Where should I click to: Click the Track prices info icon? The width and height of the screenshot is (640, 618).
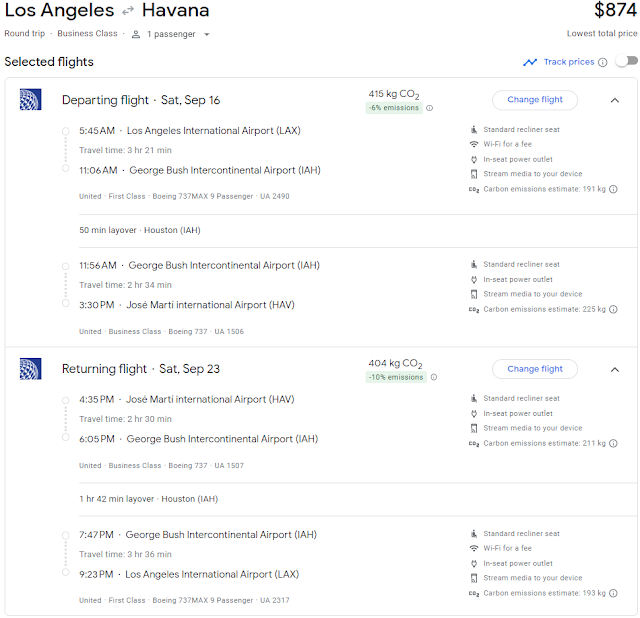603,62
